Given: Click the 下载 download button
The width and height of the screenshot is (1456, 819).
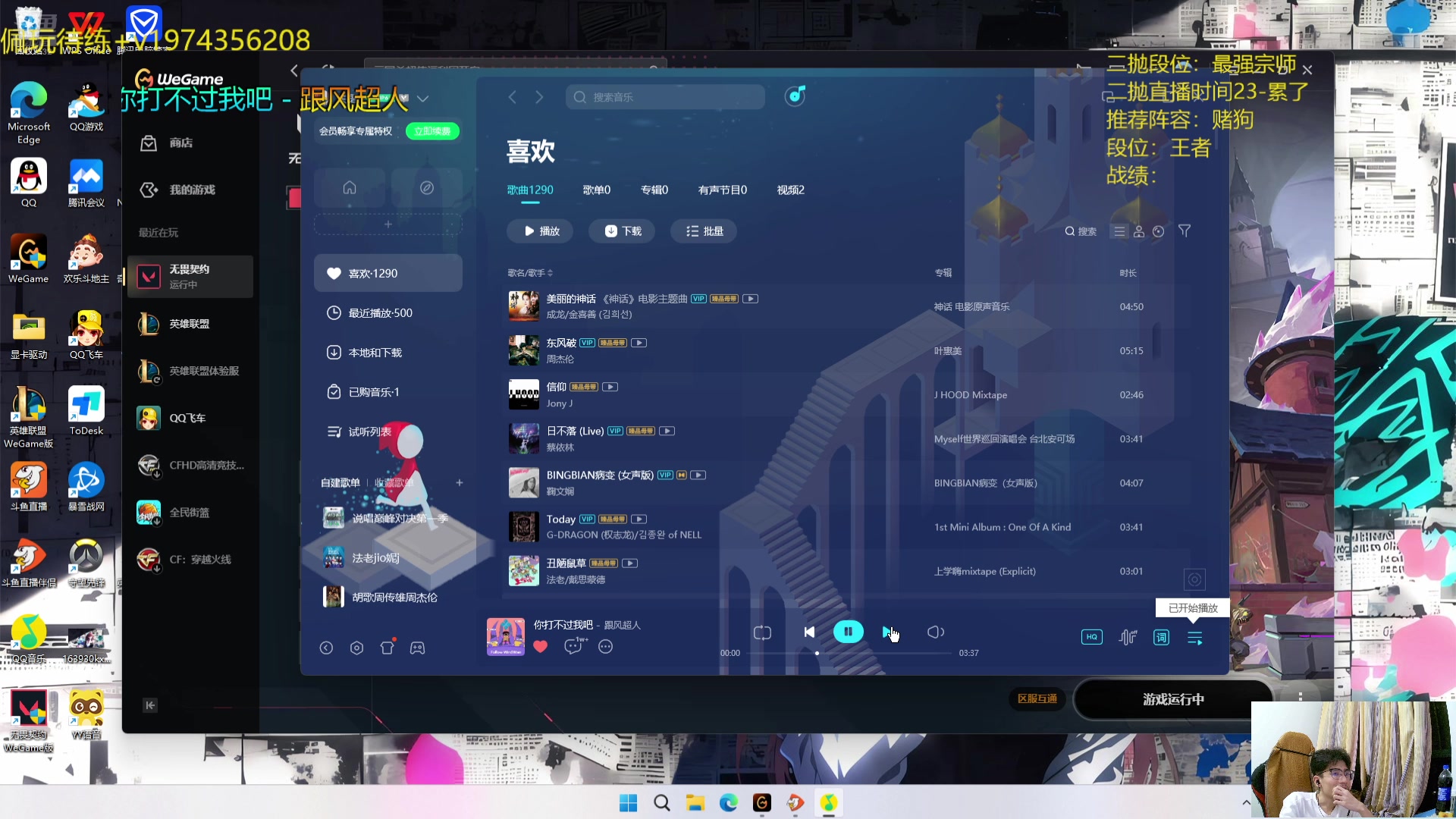Looking at the screenshot, I should 622,231.
